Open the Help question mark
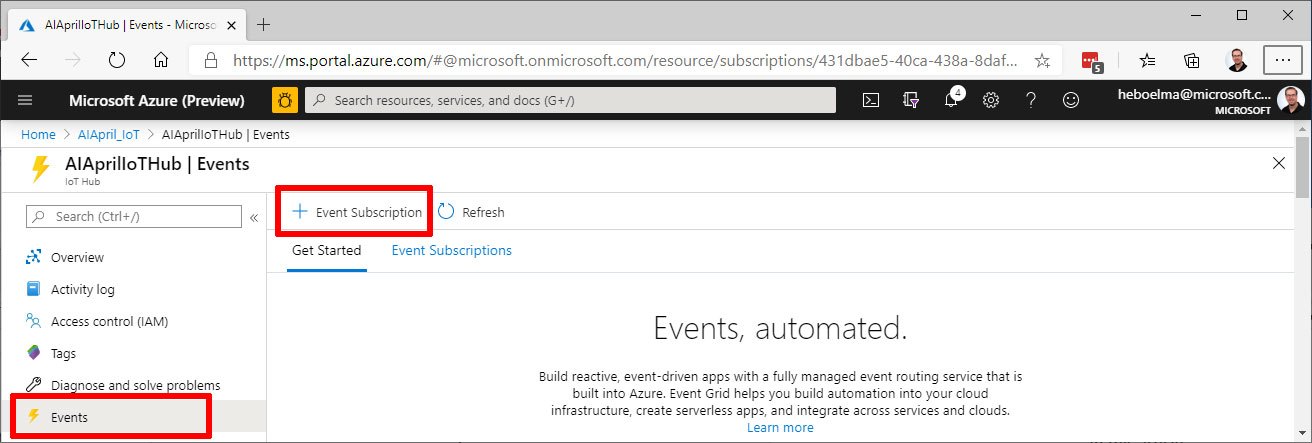 click(x=1031, y=100)
